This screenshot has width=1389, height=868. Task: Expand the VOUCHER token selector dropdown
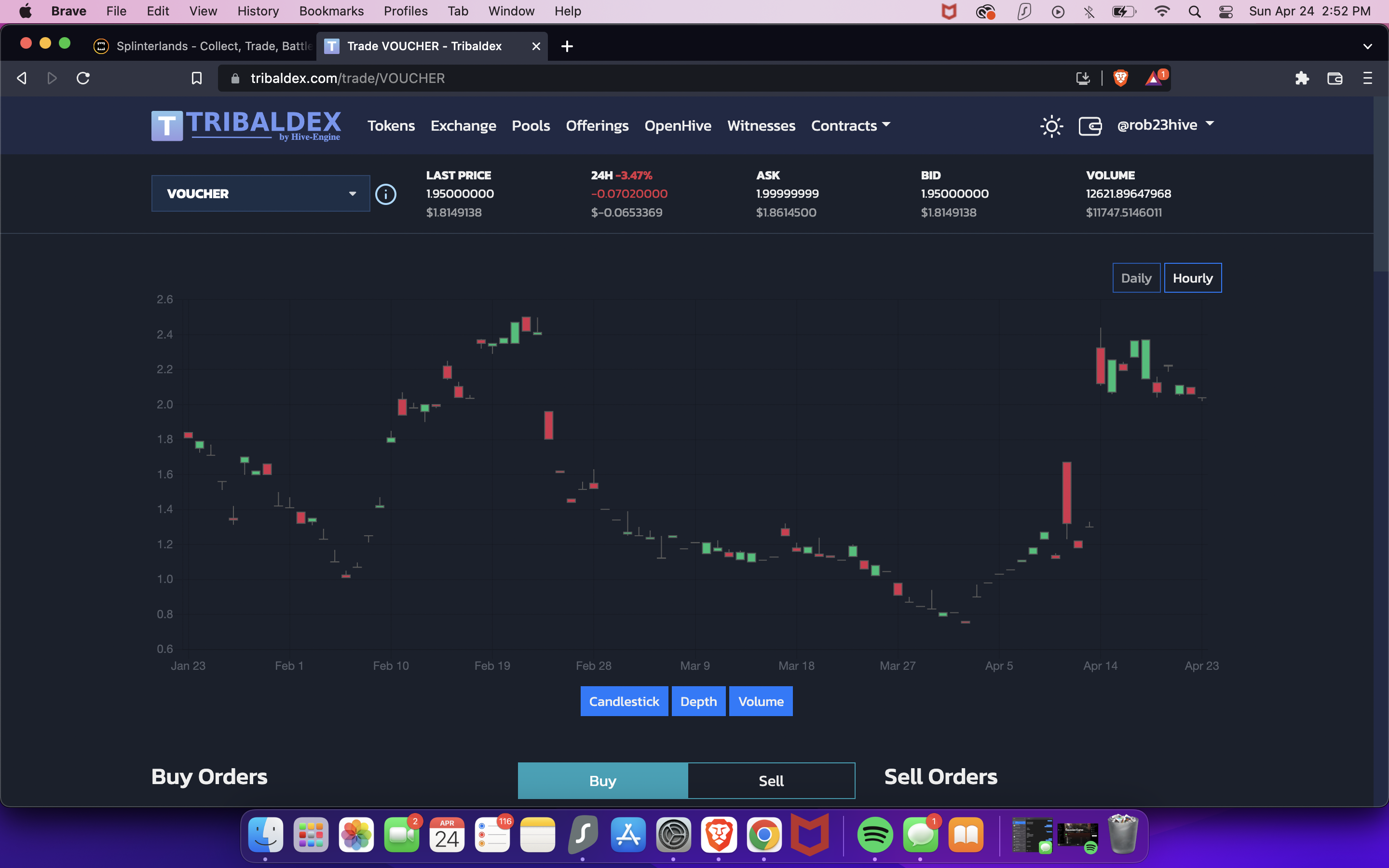(260, 193)
